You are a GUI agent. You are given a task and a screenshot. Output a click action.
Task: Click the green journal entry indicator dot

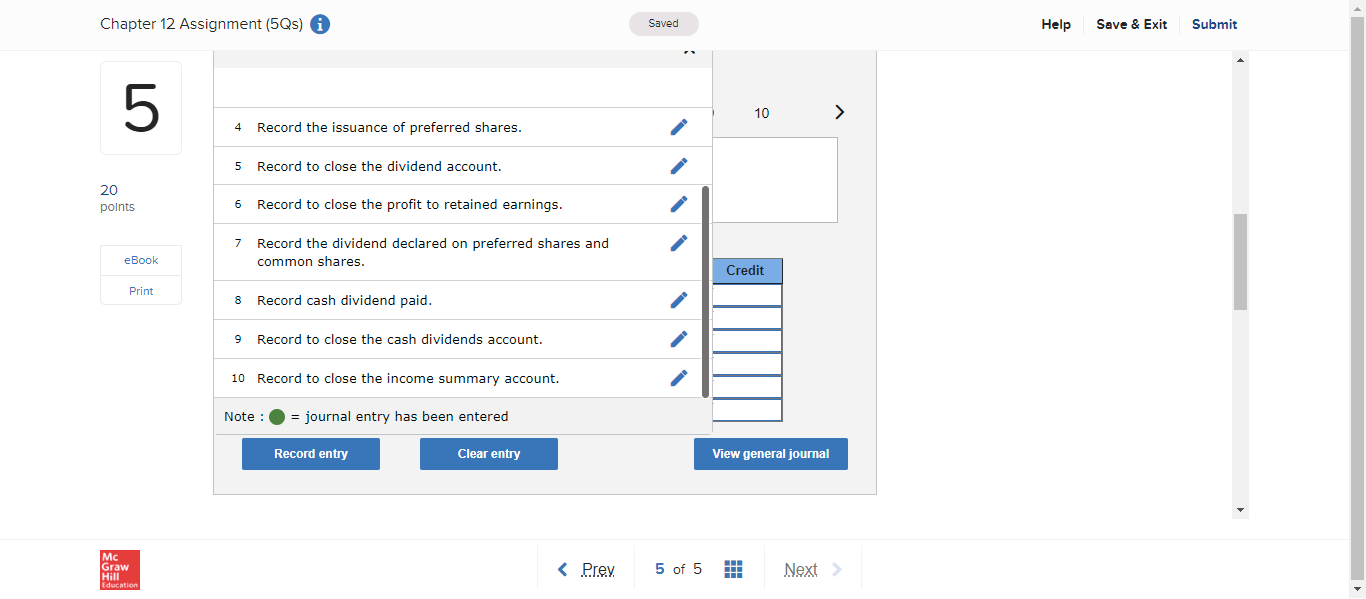click(x=277, y=417)
